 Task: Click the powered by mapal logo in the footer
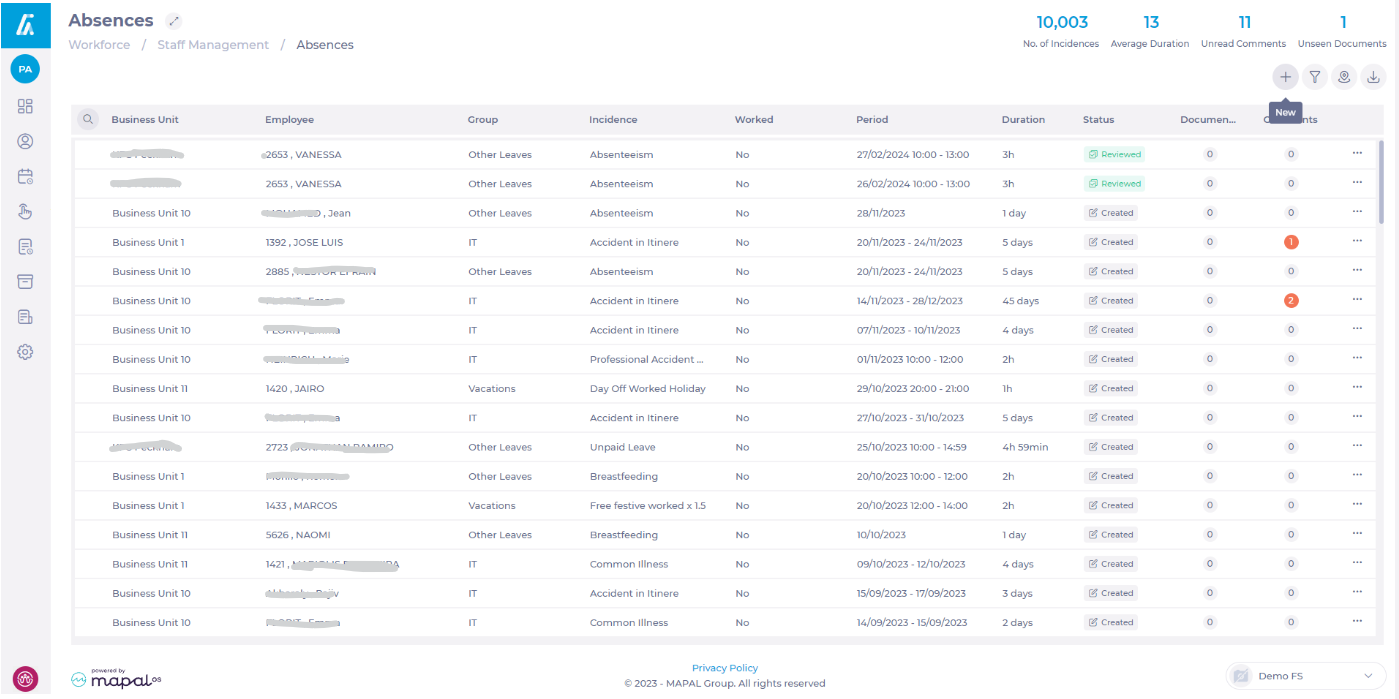coord(116,678)
